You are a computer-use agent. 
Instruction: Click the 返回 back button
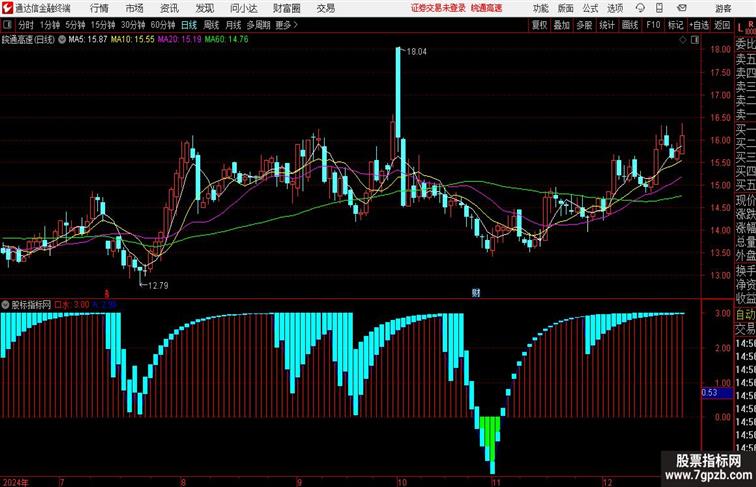(722, 25)
